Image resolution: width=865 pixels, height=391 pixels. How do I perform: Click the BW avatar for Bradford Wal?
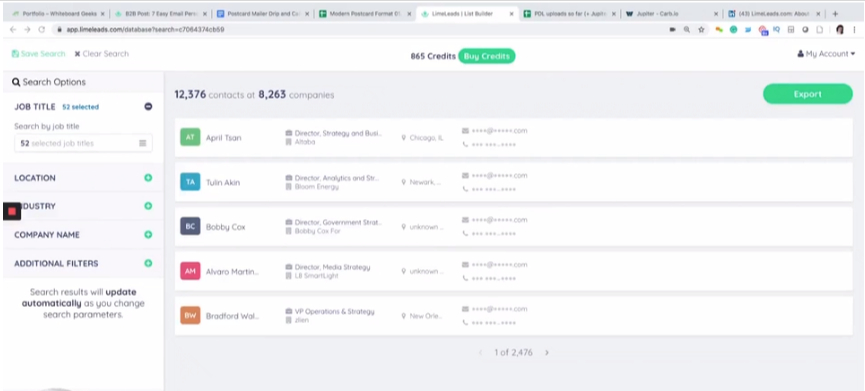click(190, 315)
